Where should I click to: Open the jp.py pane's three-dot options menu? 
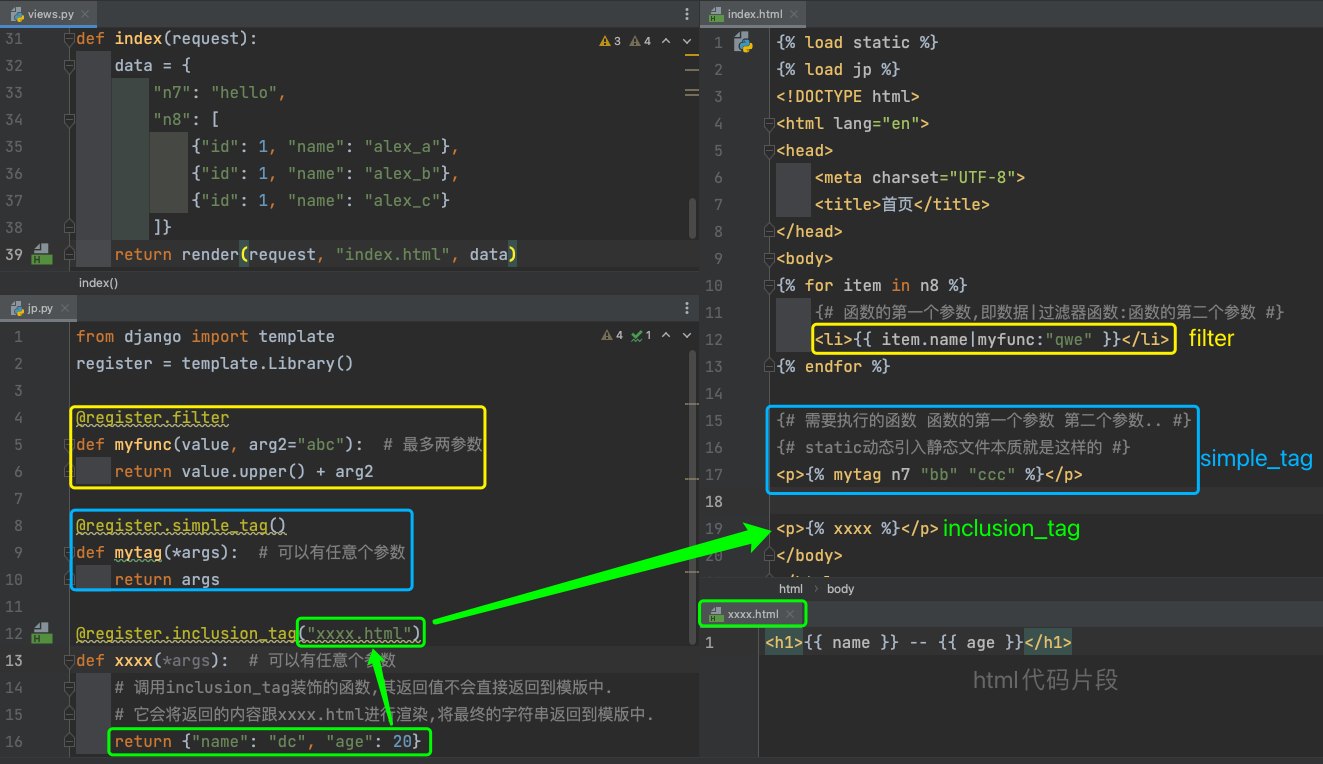687,308
